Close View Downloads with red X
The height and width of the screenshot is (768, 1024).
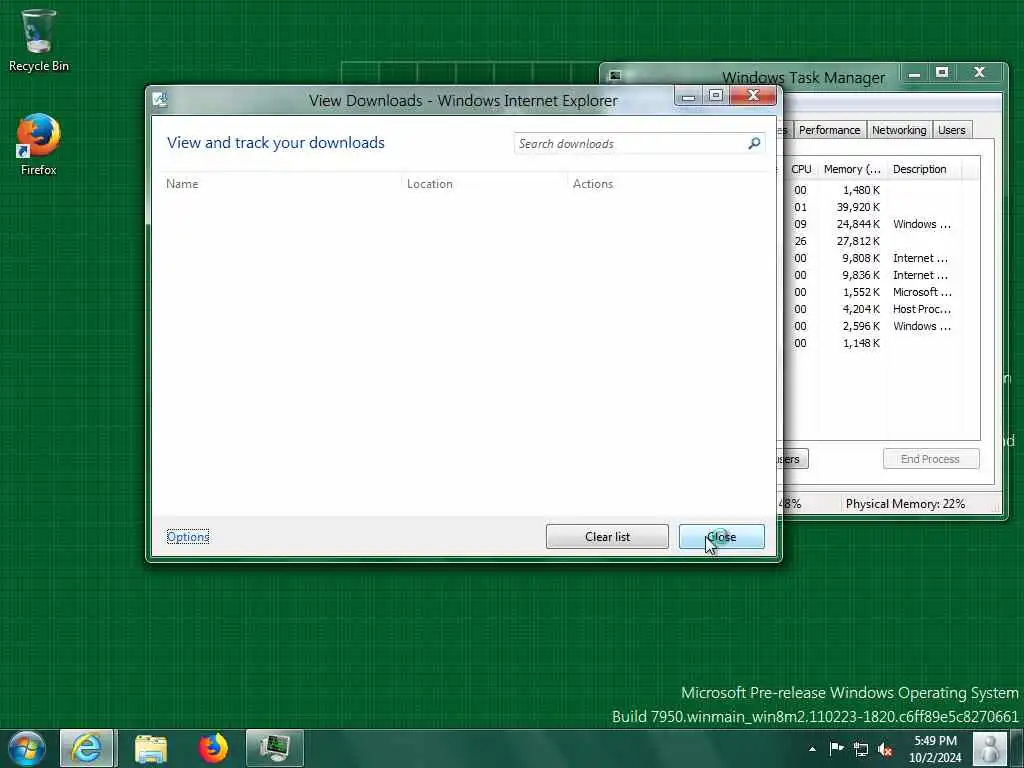click(753, 97)
